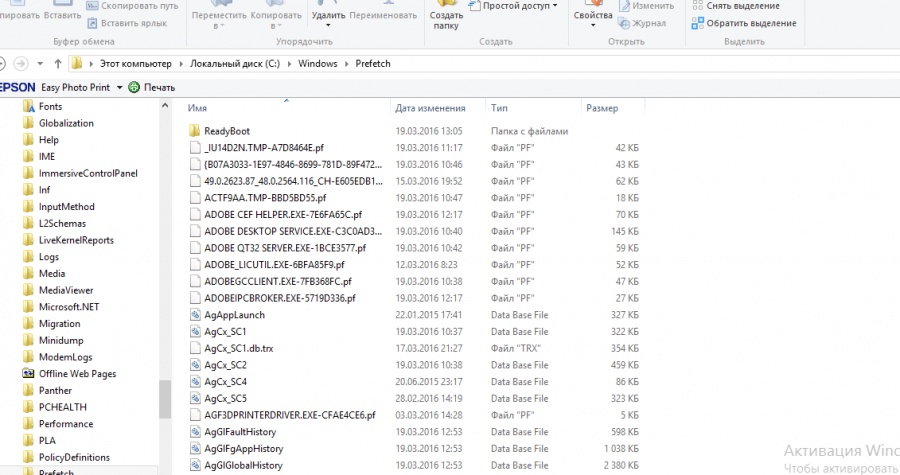900x475 pixels.
Task: Expand breadcrumb arrow after Локальный диск (C:)
Action: [289, 64]
